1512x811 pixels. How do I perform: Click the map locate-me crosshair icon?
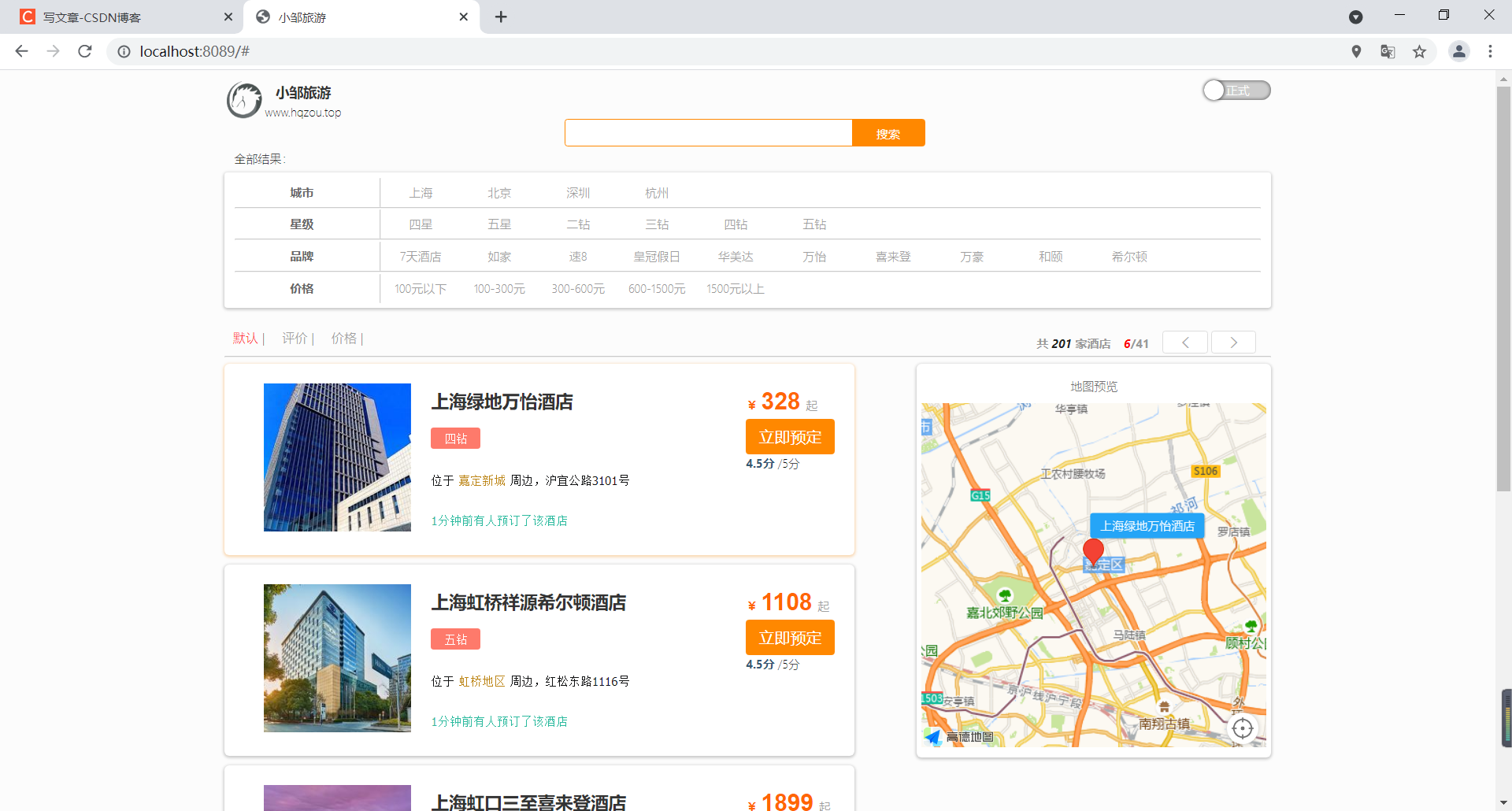(1243, 728)
